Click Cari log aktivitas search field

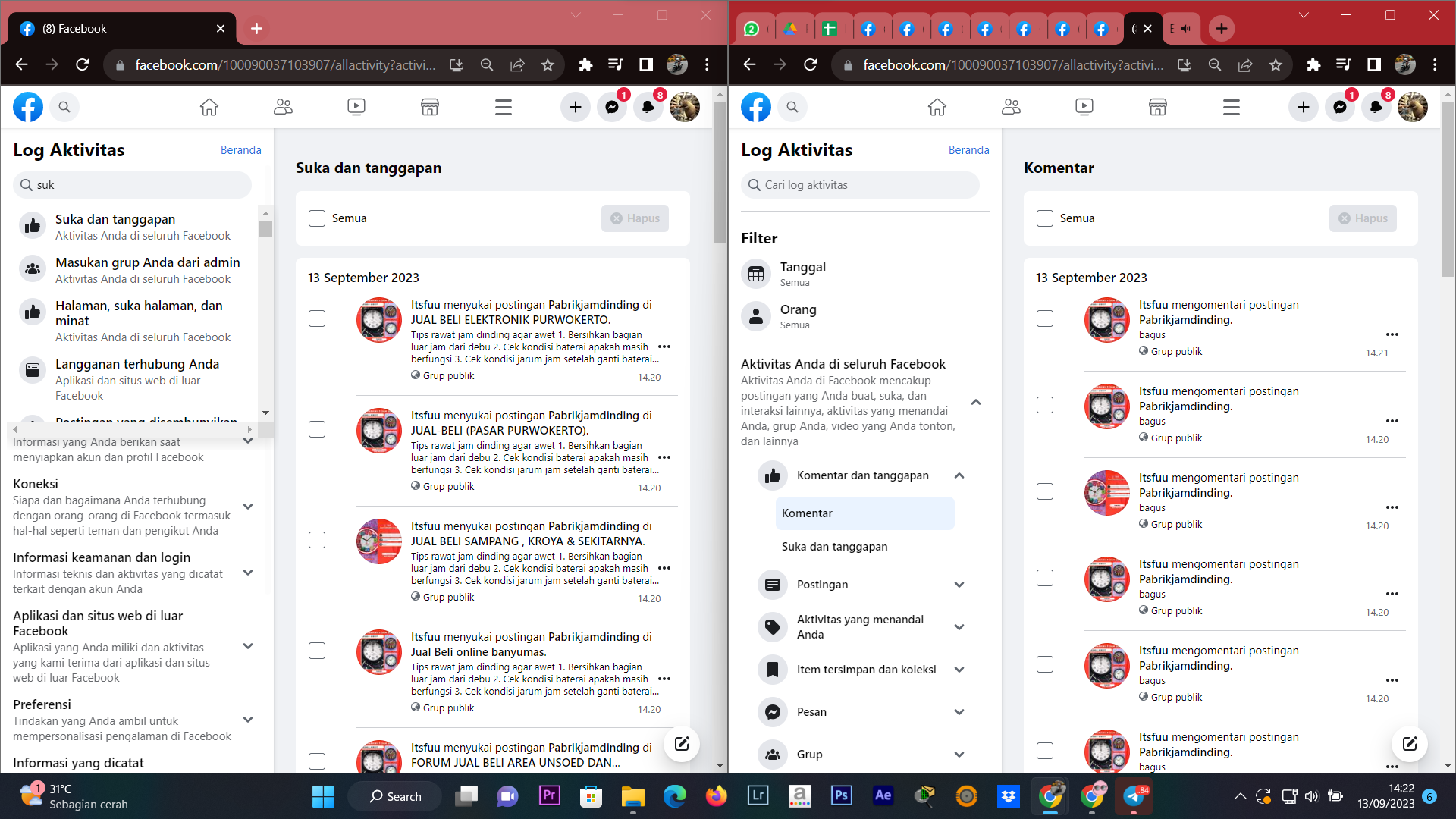[861, 185]
